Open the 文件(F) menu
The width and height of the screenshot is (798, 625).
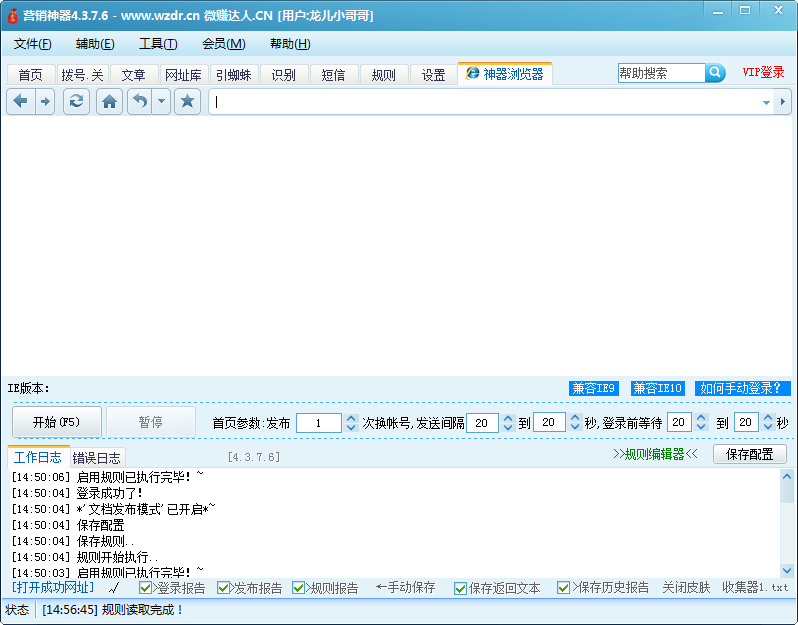(32, 44)
